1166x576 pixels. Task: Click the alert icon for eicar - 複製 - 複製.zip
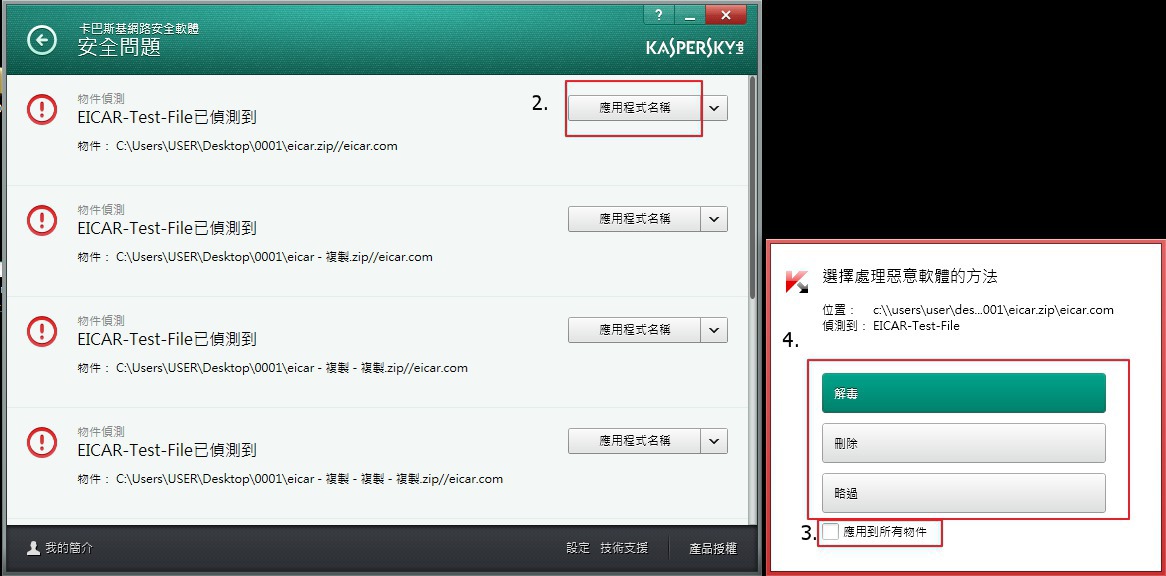click(42, 331)
